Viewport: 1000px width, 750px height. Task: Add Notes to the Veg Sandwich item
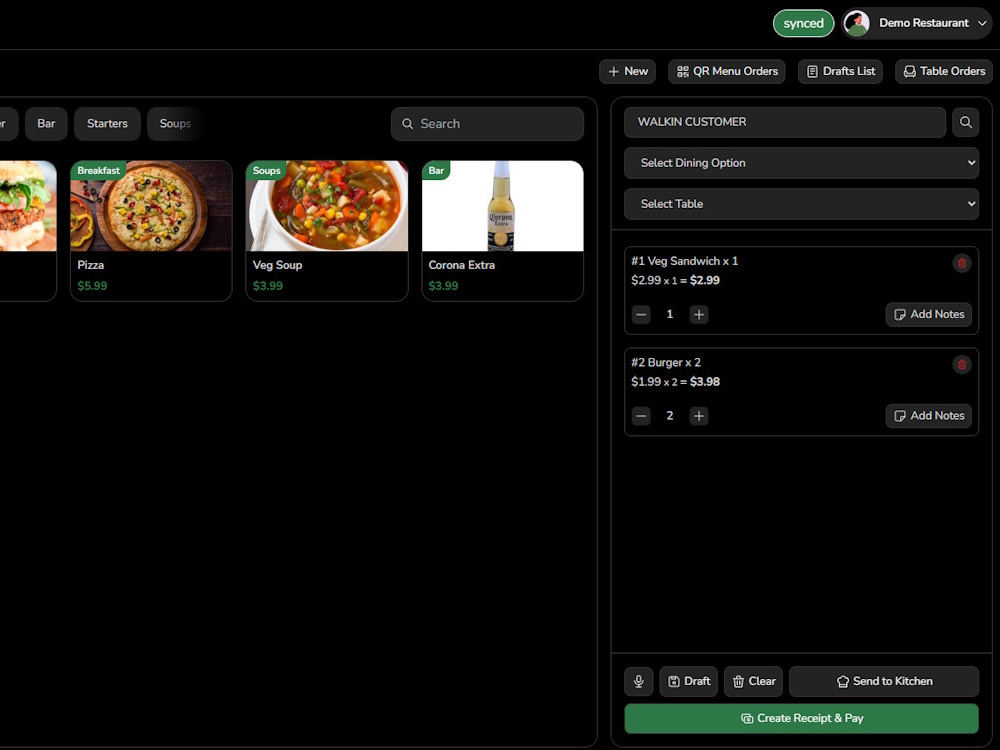click(x=929, y=314)
